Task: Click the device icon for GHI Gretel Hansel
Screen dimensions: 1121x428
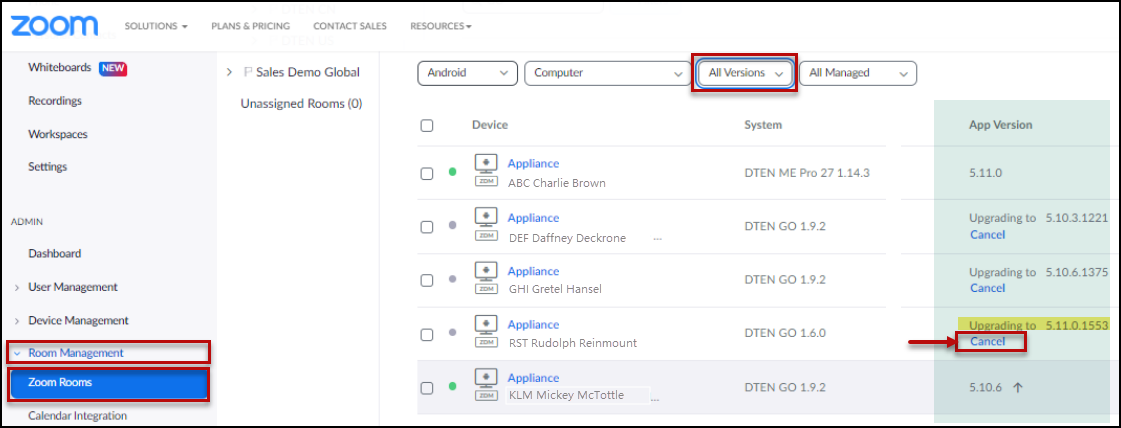Action: tap(486, 279)
